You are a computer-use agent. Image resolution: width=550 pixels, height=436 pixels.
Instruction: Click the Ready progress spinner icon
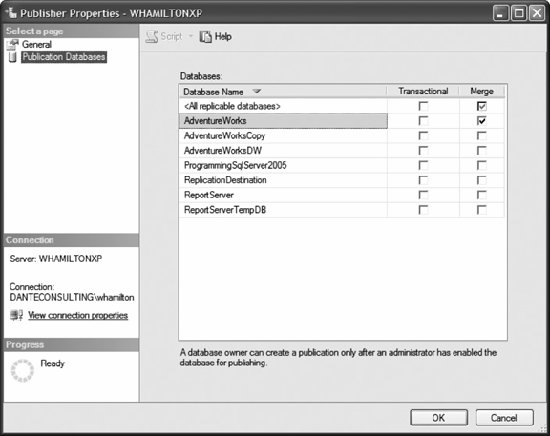(x=22, y=370)
